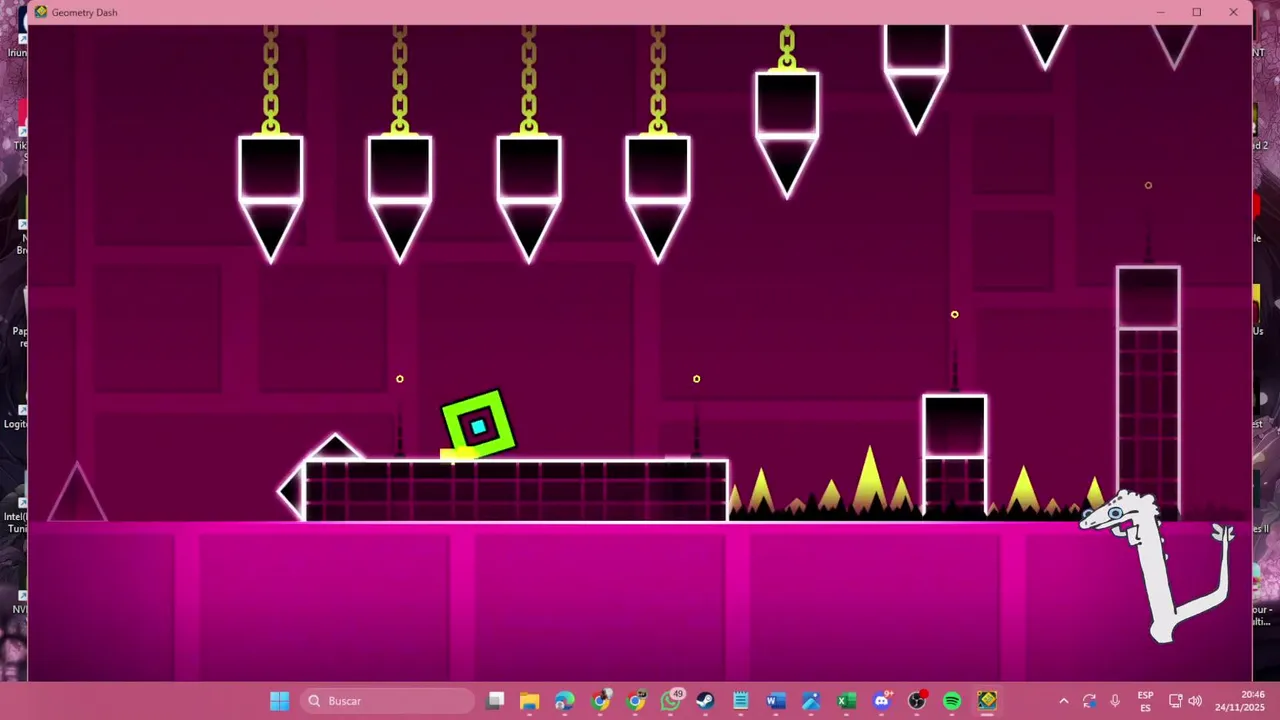The height and width of the screenshot is (720, 1280).
Task: Open WhatsApp from the taskbar
Action: 671,701
